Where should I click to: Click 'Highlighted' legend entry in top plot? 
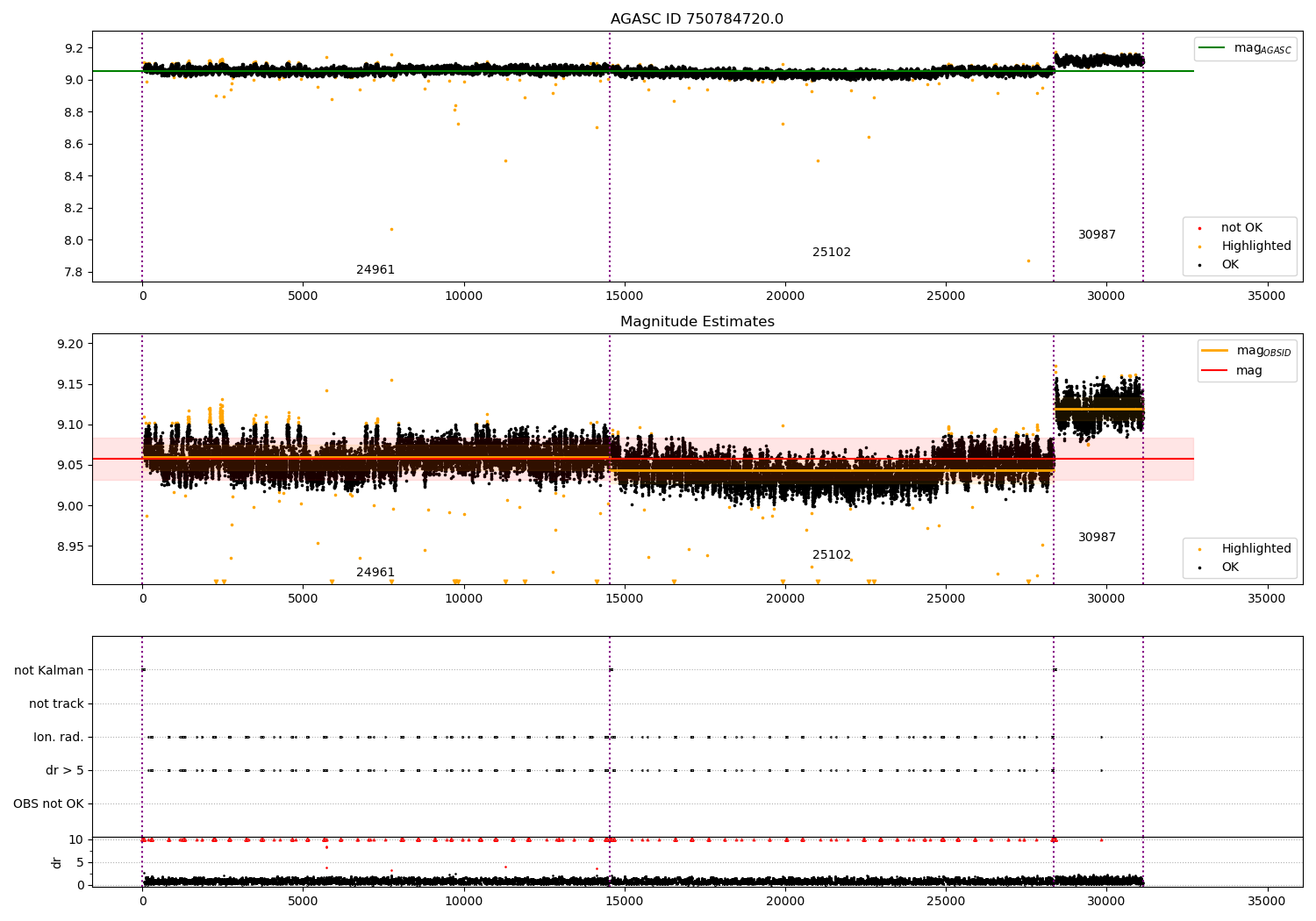tap(1255, 246)
